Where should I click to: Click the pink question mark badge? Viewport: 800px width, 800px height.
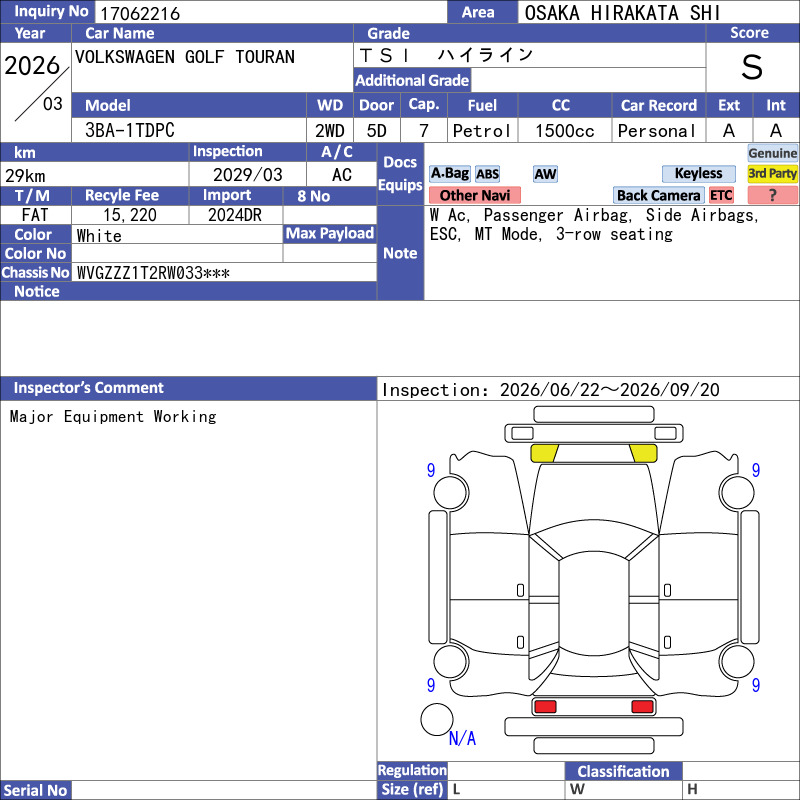tap(772, 195)
